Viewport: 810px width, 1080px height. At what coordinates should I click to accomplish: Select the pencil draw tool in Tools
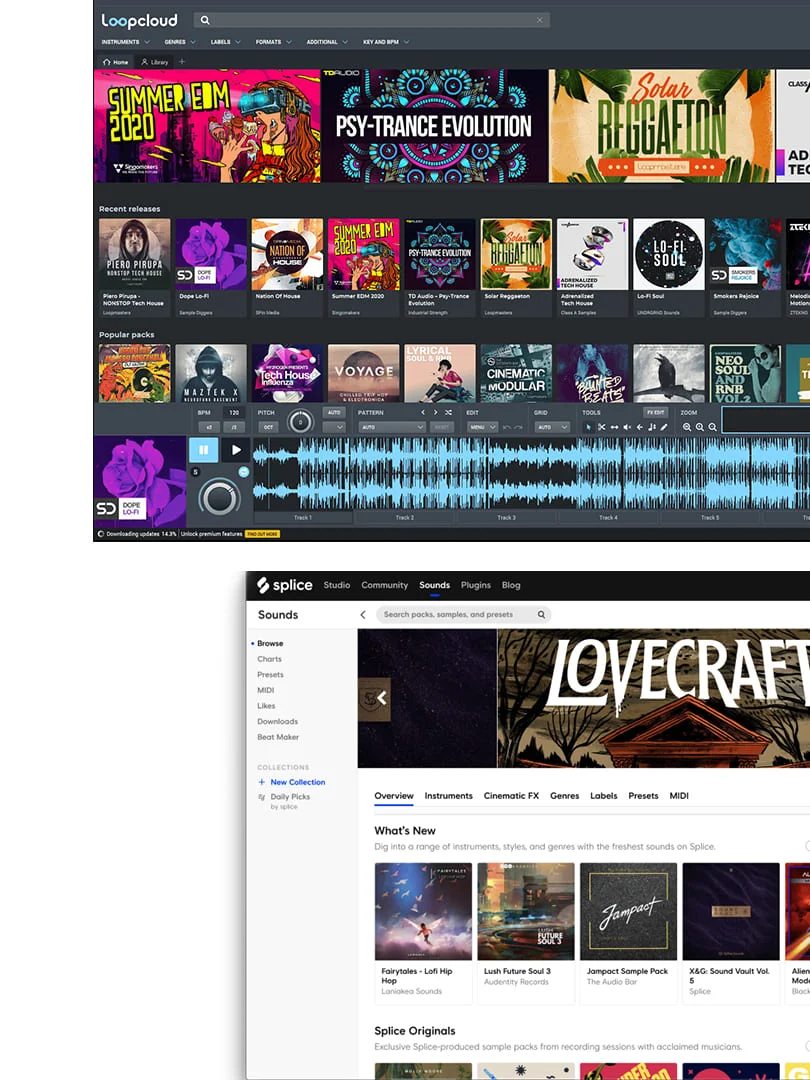664,427
